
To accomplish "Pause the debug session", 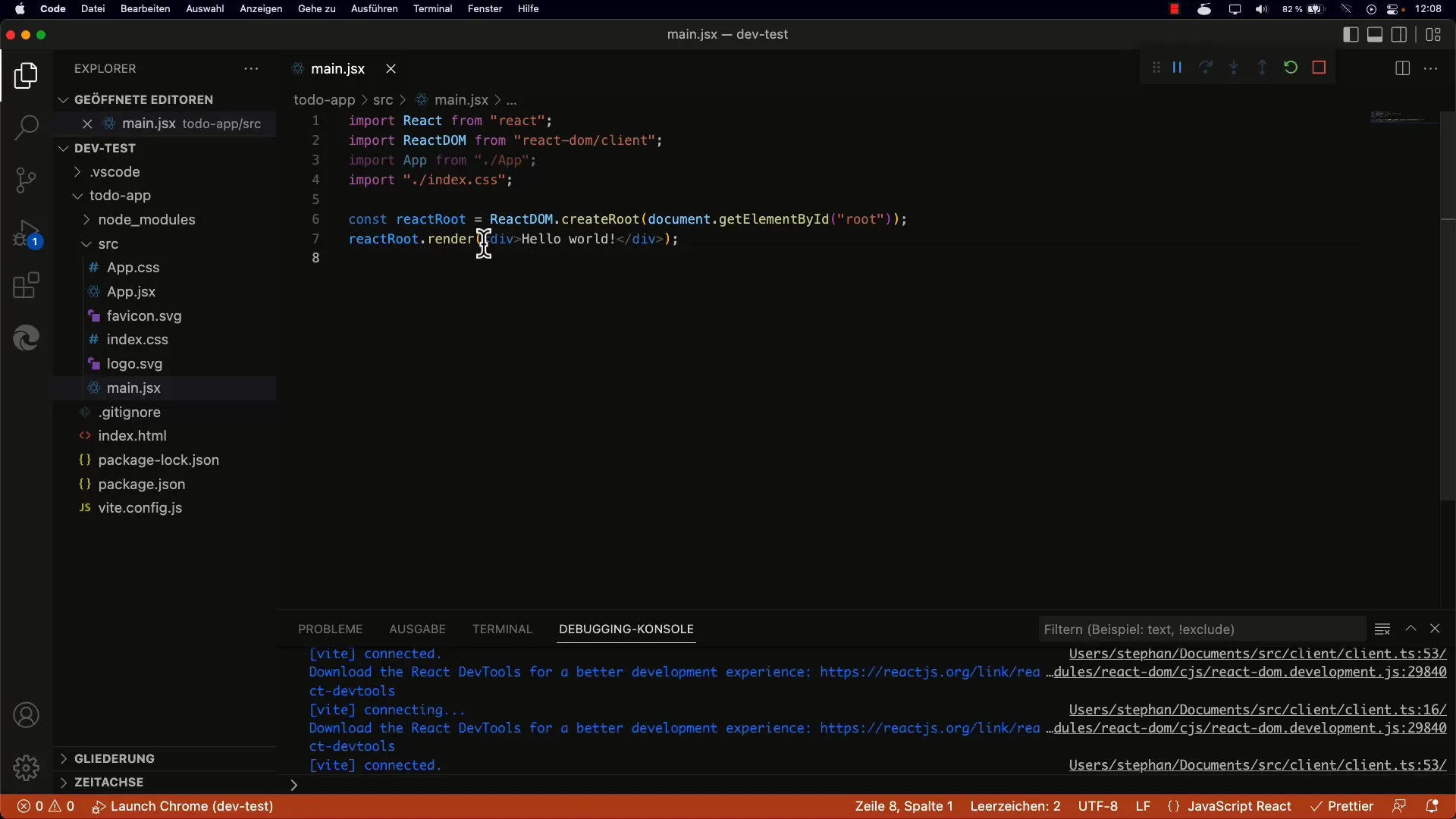I will 1177,67.
